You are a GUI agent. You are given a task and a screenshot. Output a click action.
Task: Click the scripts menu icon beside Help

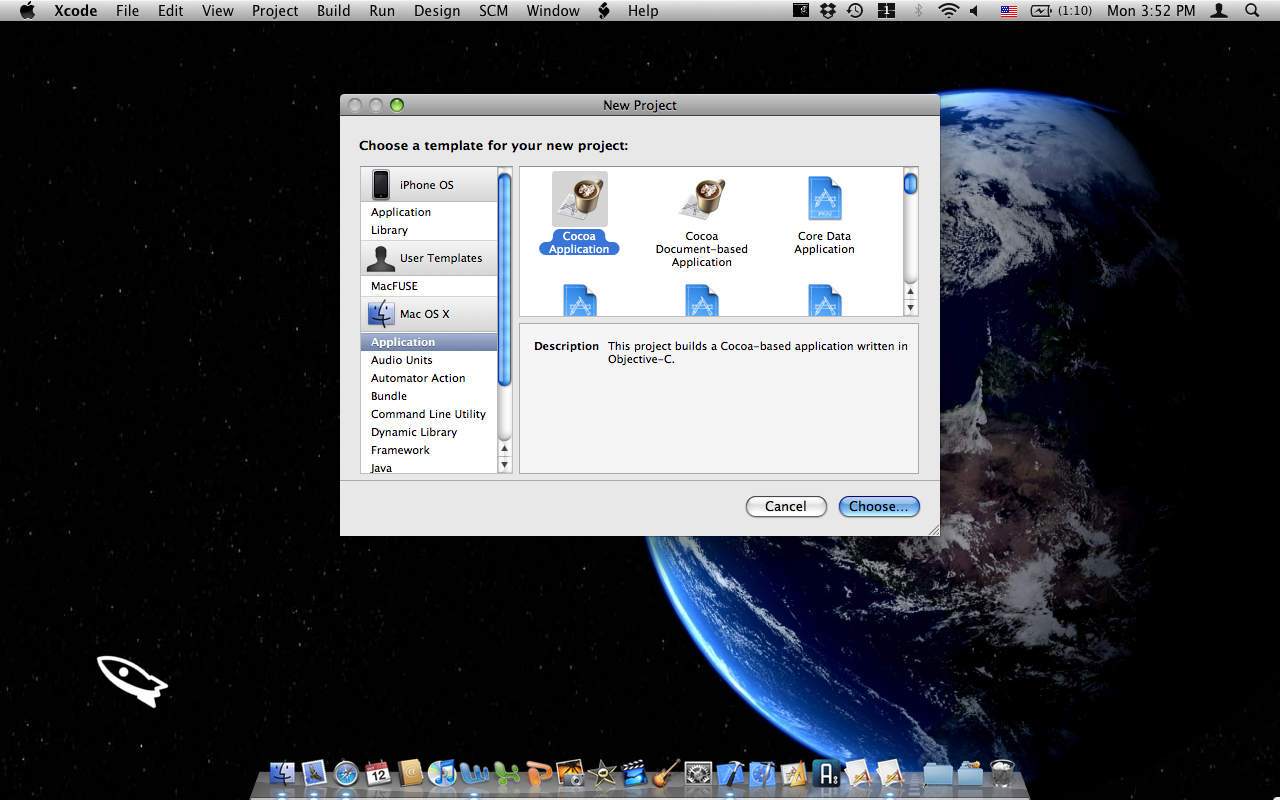(x=604, y=11)
